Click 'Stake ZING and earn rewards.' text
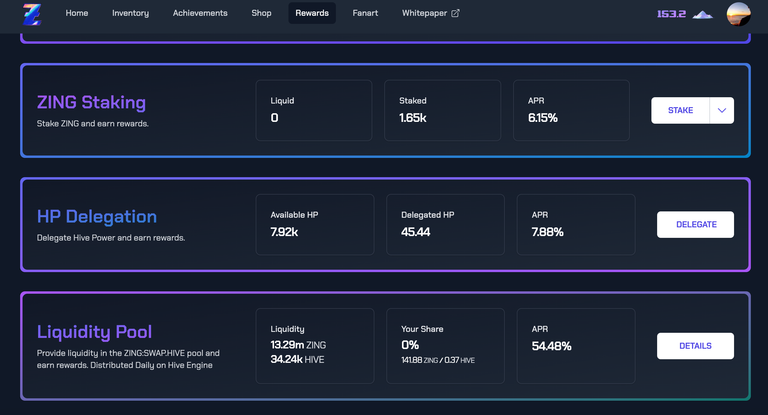Viewport: 768px width, 415px height. click(x=93, y=123)
